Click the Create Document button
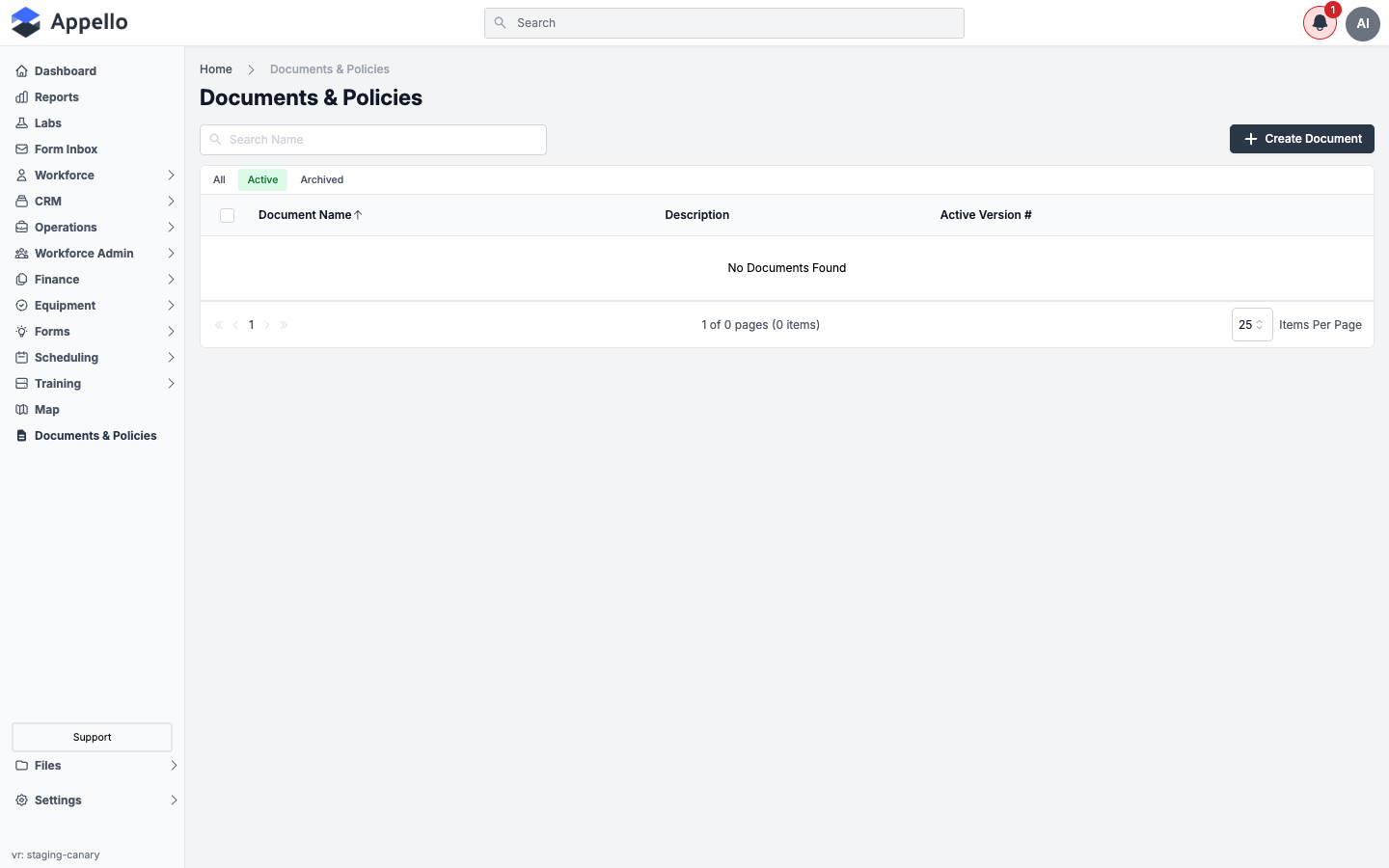Screen dimensions: 1389x868 coord(1302,139)
